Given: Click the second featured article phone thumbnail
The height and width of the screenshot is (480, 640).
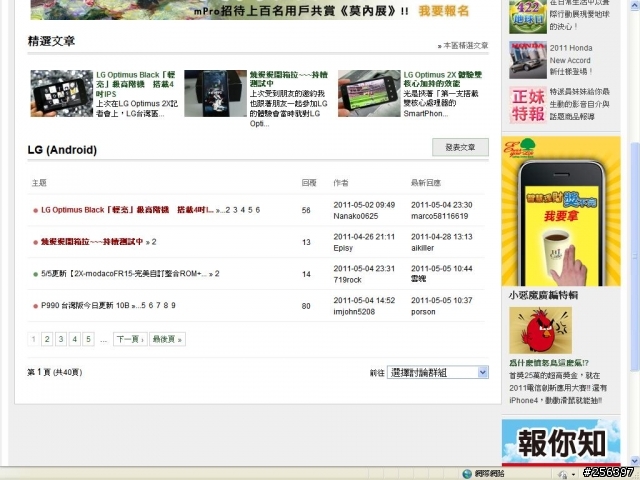Looking at the screenshot, I should (x=216, y=93).
